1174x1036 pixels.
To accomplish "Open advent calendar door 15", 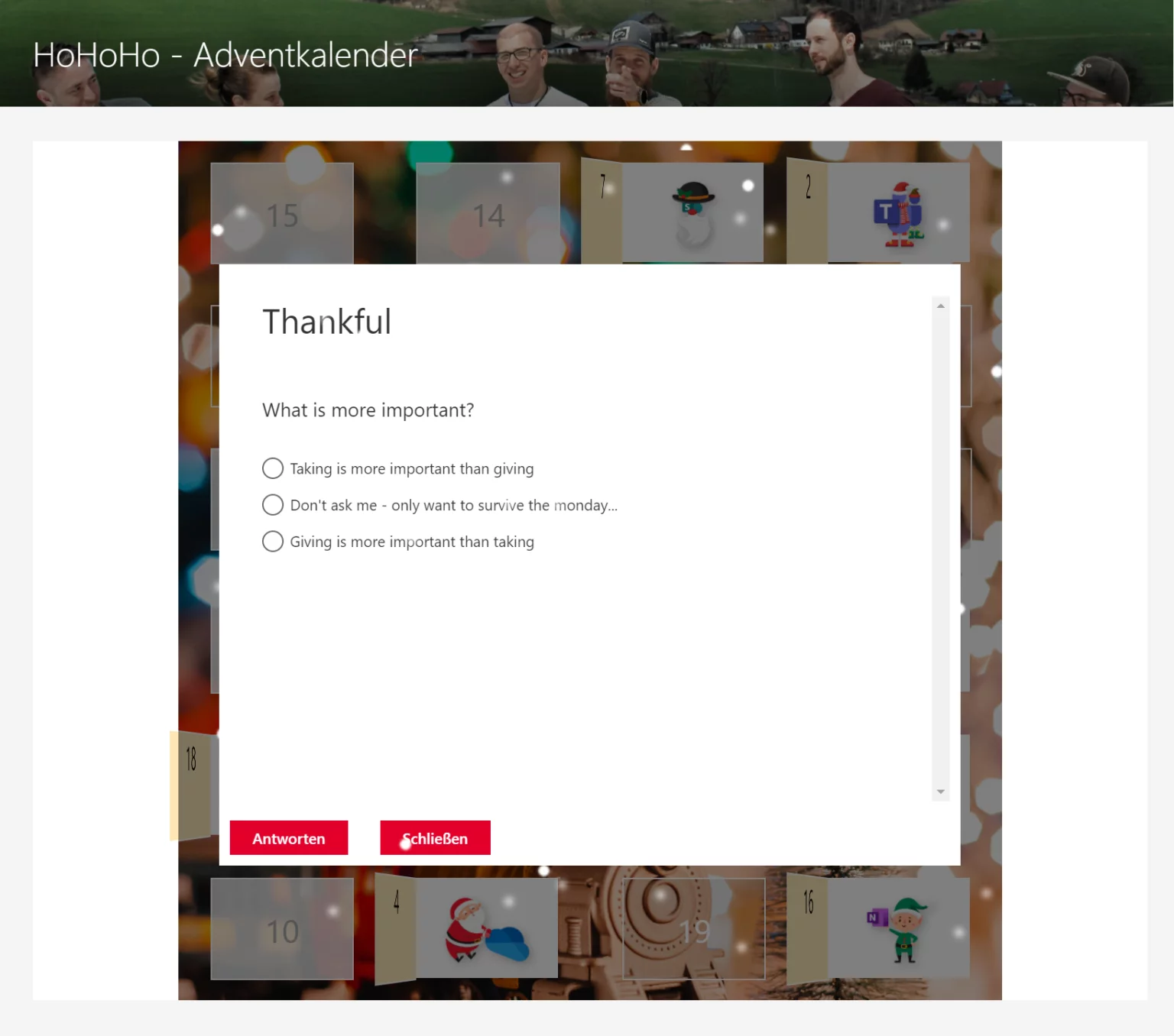I will point(281,215).
